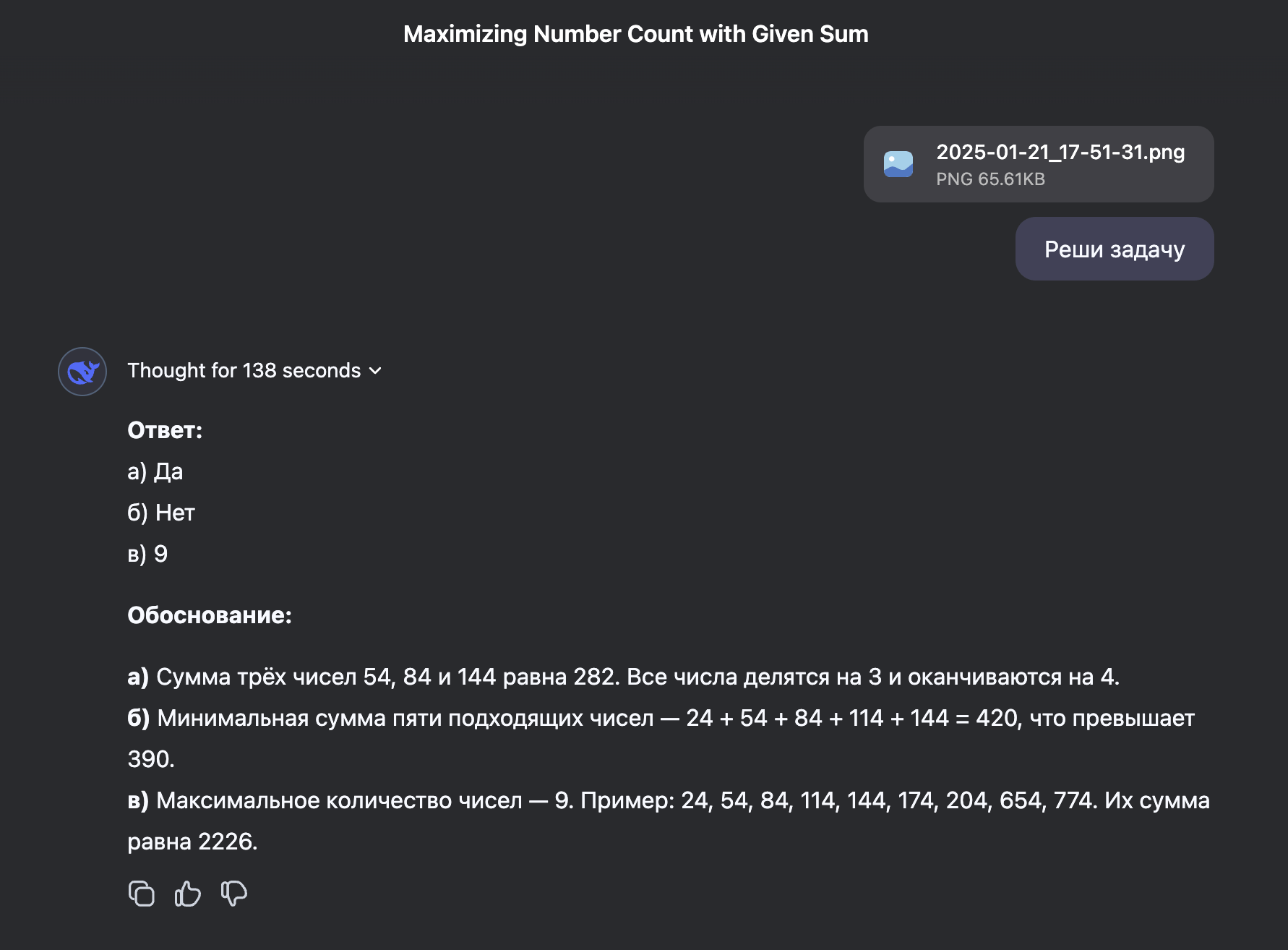
Task: Open the attached file 2025-01-21_17-51-31.png
Action: click(x=1060, y=153)
